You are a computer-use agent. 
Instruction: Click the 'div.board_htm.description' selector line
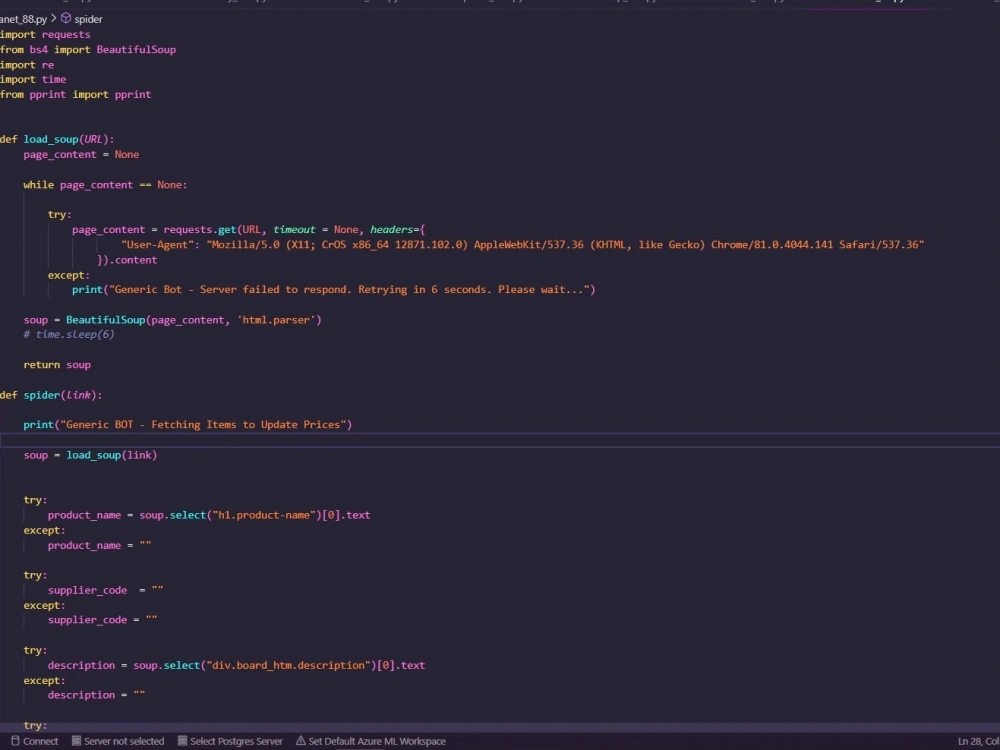pyautogui.click(x=236, y=665)
